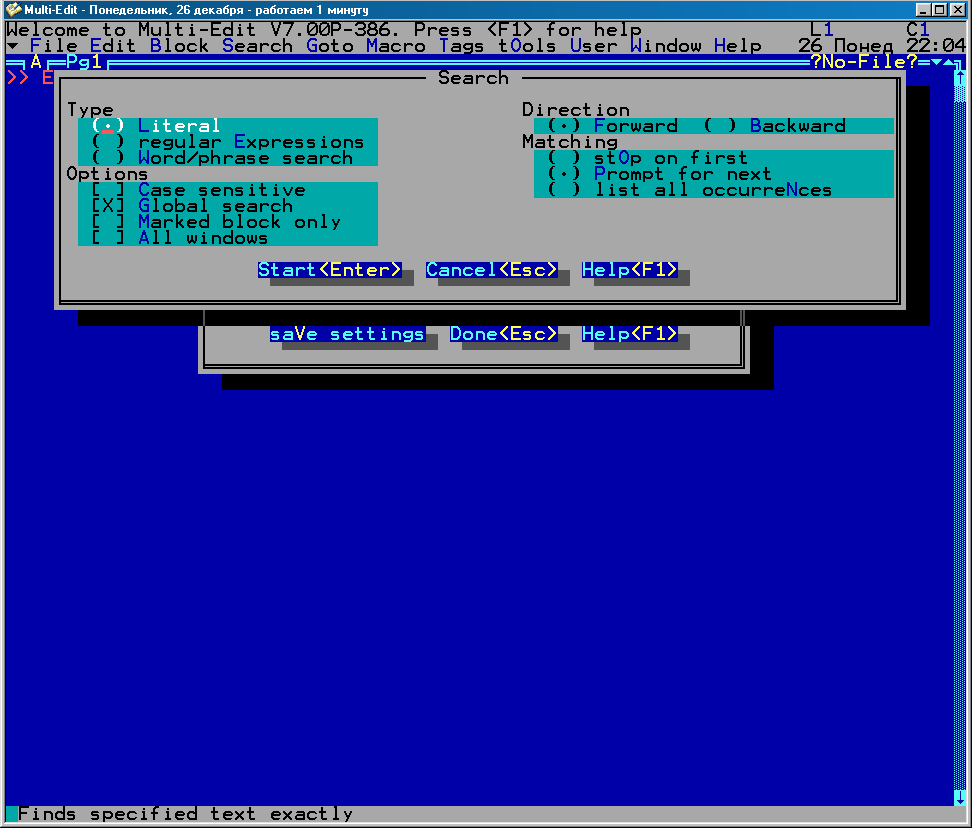Enable Marked block only option
Viewport: 972px width, 828px height.
216,222
